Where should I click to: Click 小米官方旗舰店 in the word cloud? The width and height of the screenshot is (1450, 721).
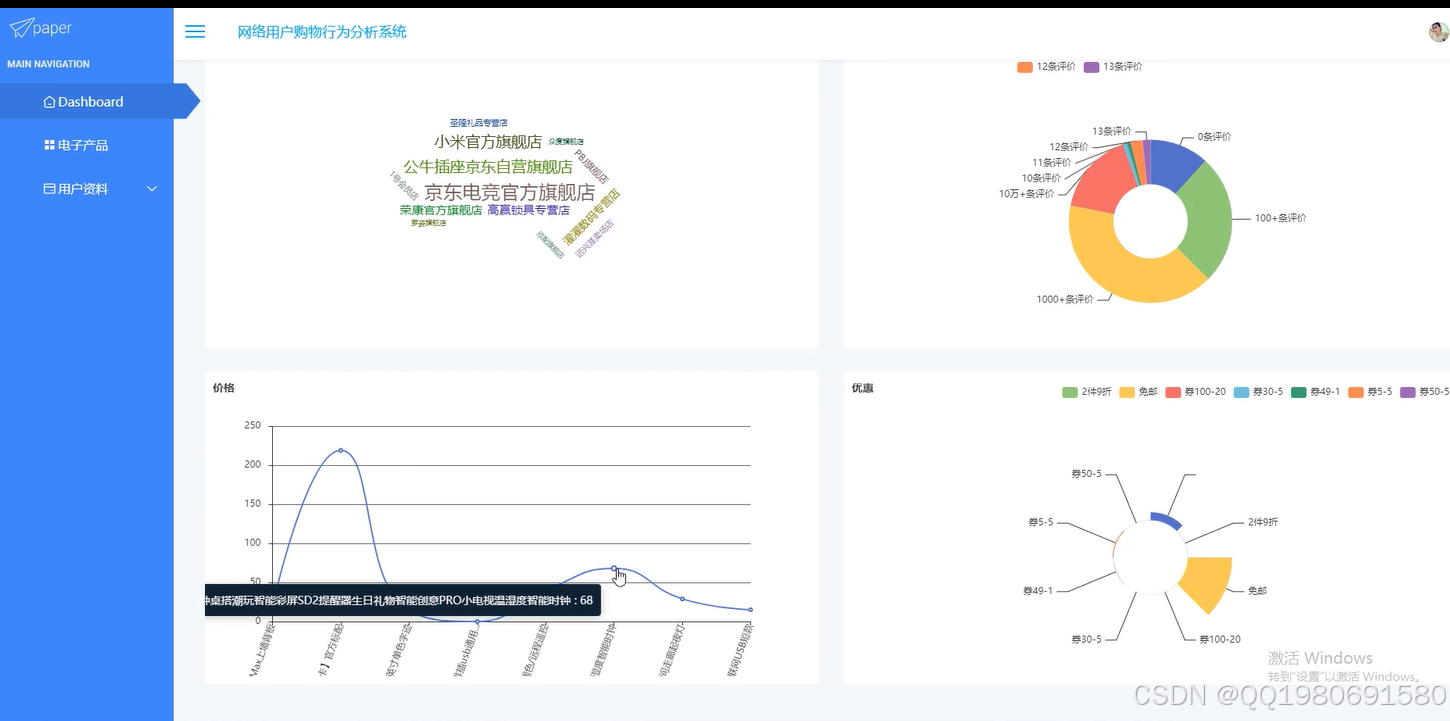(x=488, y=142)
